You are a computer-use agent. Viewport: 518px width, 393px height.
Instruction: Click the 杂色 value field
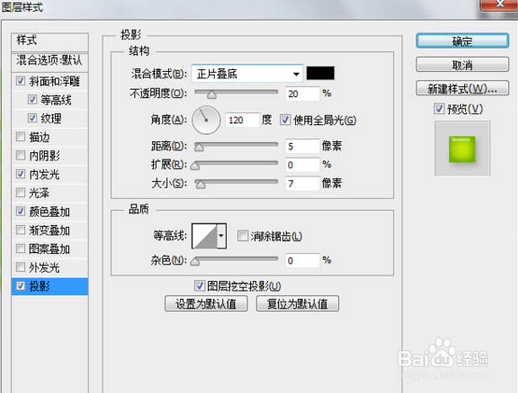[x=302, y=260]
